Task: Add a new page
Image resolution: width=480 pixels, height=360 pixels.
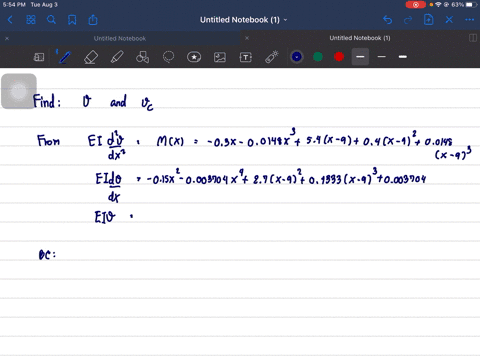Action: [x=429, y=20]
